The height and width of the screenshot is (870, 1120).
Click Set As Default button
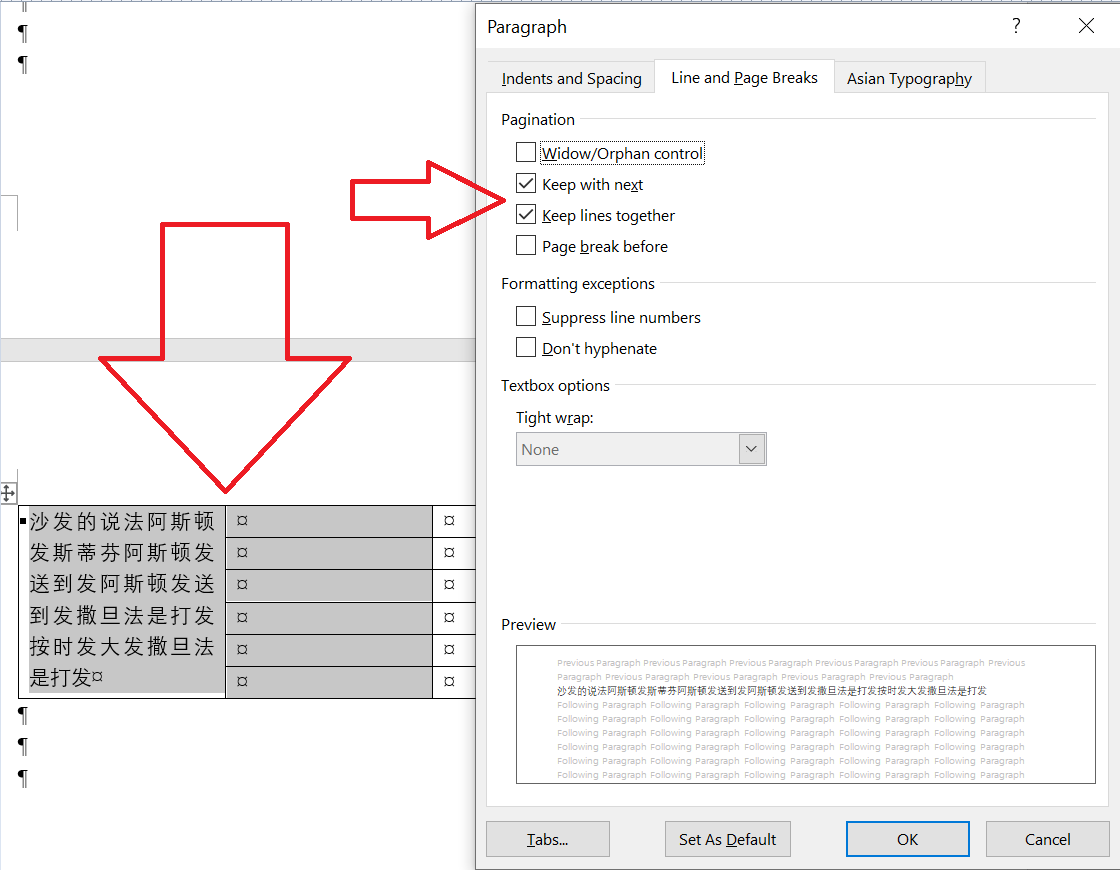tap(727, 839)
